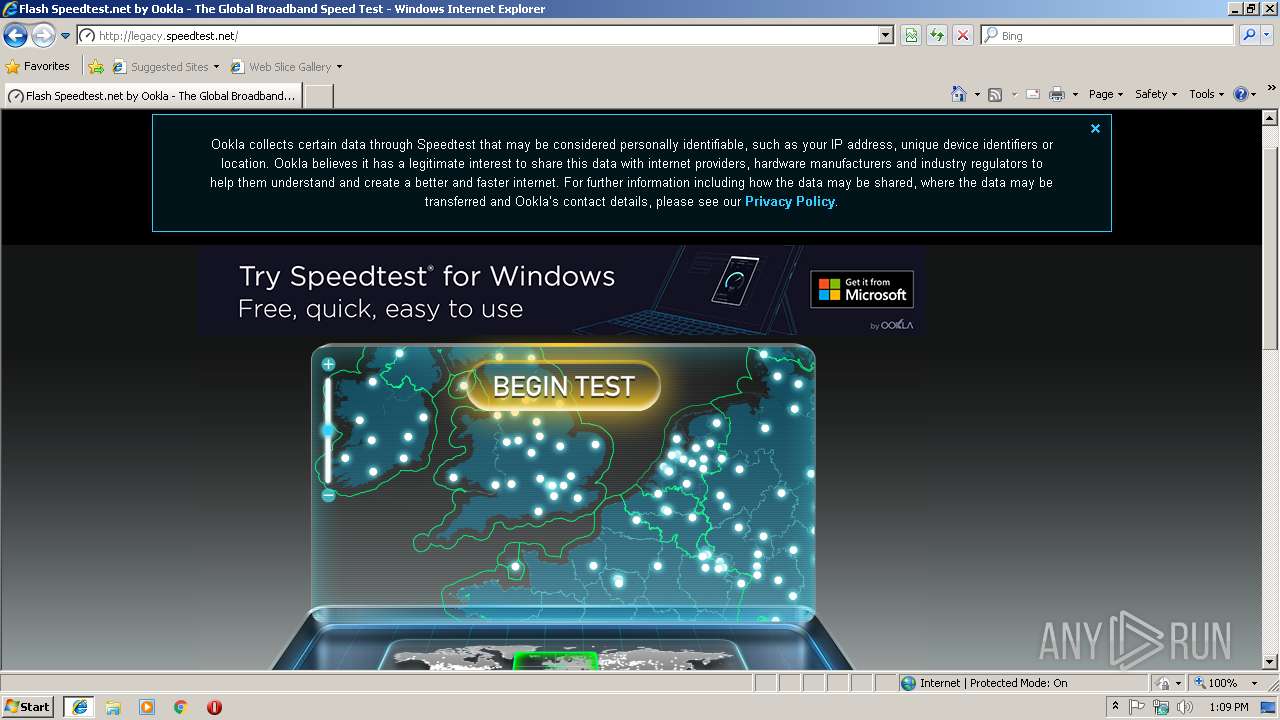Click the browser Back arrow button

[x=15, y=36]
